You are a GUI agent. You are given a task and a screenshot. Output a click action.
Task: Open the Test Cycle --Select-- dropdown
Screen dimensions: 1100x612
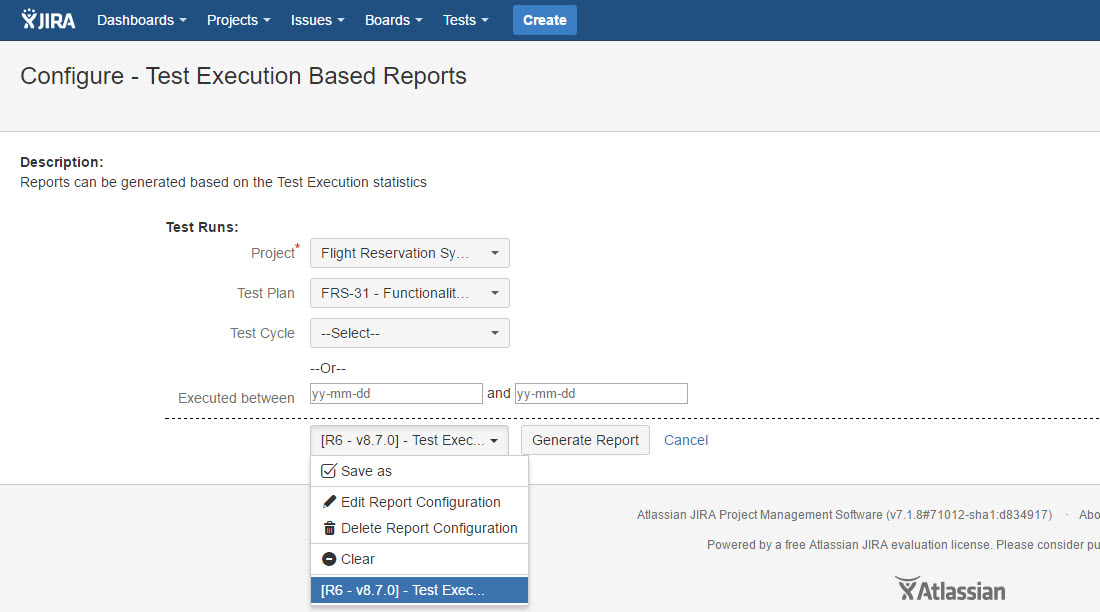tap(409, 333)
